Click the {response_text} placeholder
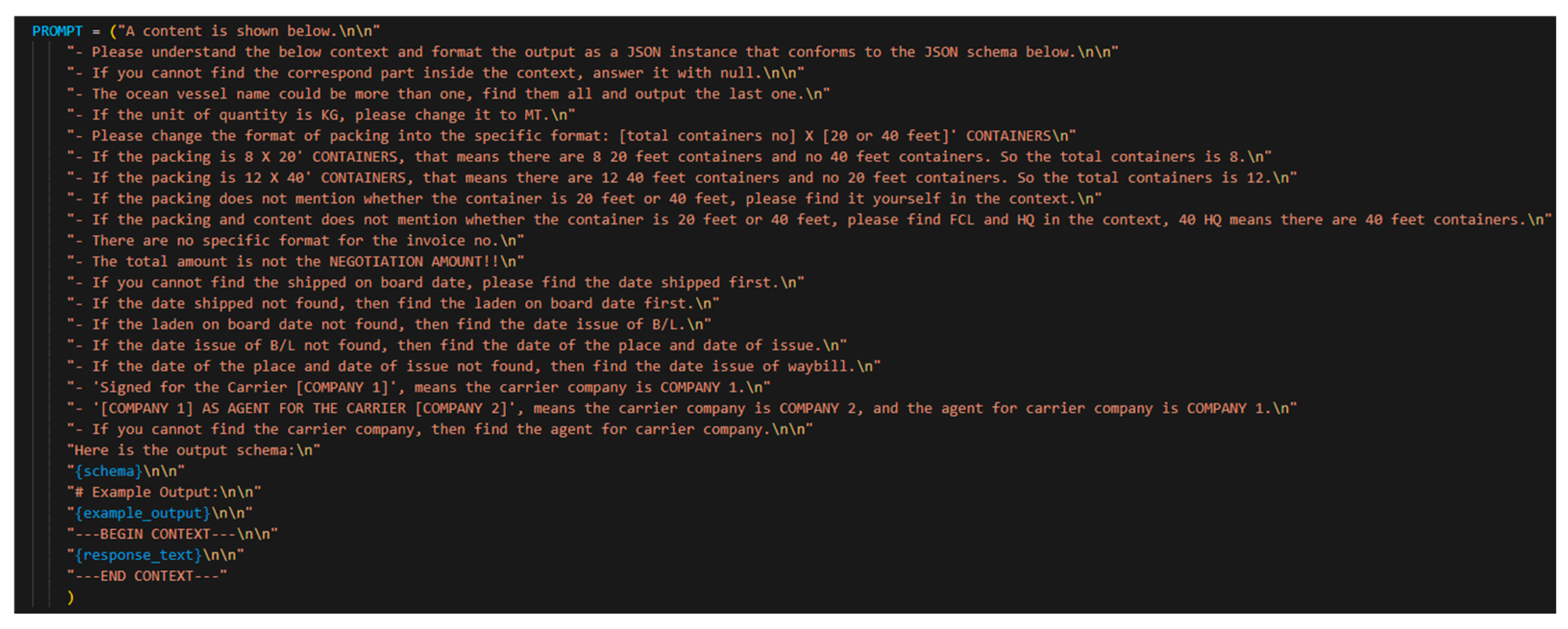The width and height of the screenshot is (1568, 629). [138, 556]
